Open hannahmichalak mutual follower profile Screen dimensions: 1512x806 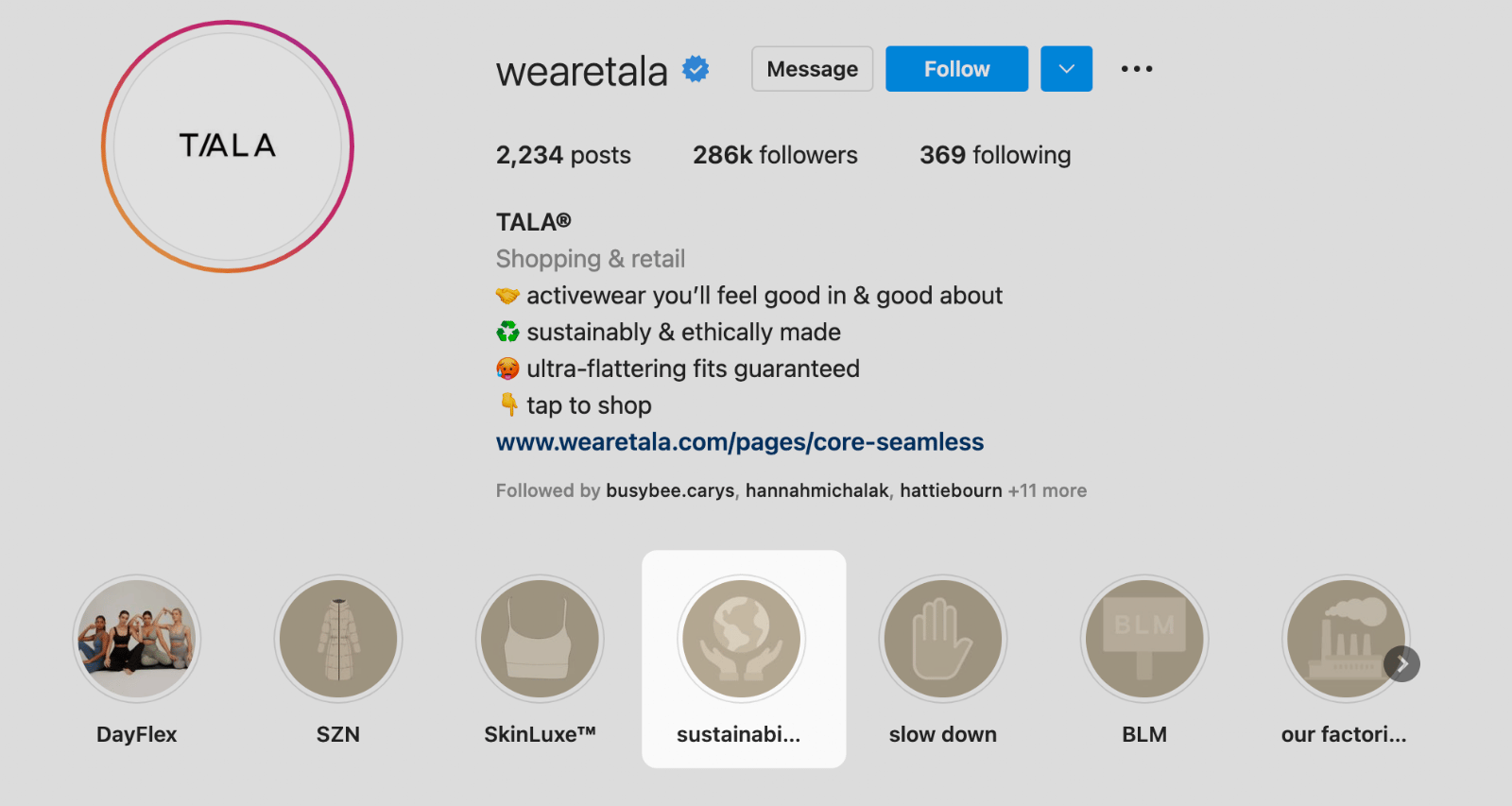817,490
